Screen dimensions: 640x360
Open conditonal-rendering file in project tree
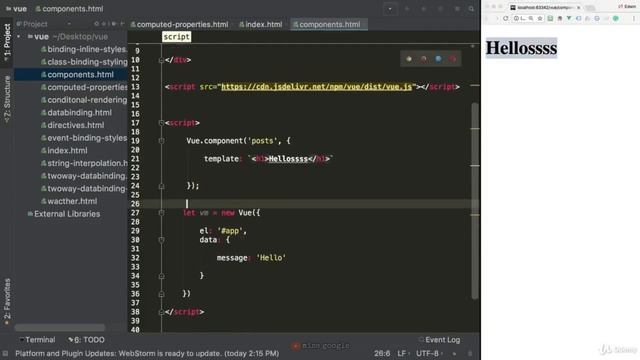pyautogui.click(x=84, y=100)
